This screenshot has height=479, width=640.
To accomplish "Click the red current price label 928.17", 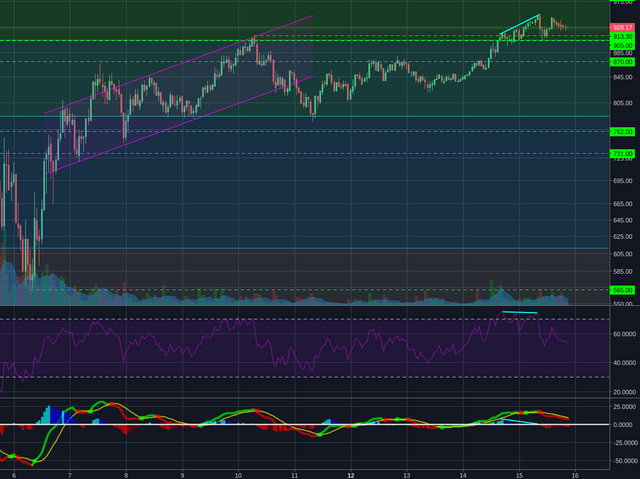I will pos(622,28).
